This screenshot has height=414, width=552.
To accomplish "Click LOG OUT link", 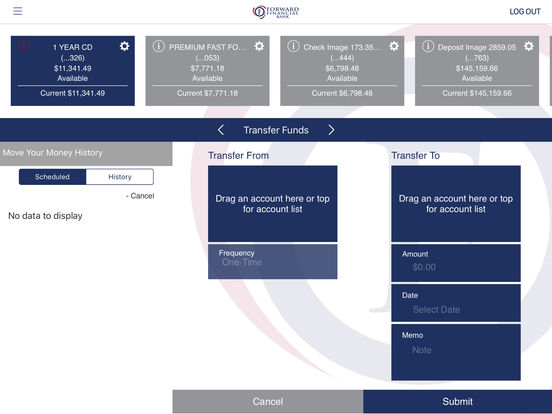I will (x=525, y=12).
